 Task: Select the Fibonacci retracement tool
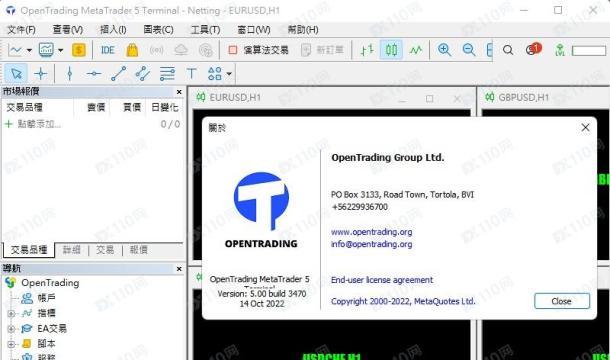(167, 73)
